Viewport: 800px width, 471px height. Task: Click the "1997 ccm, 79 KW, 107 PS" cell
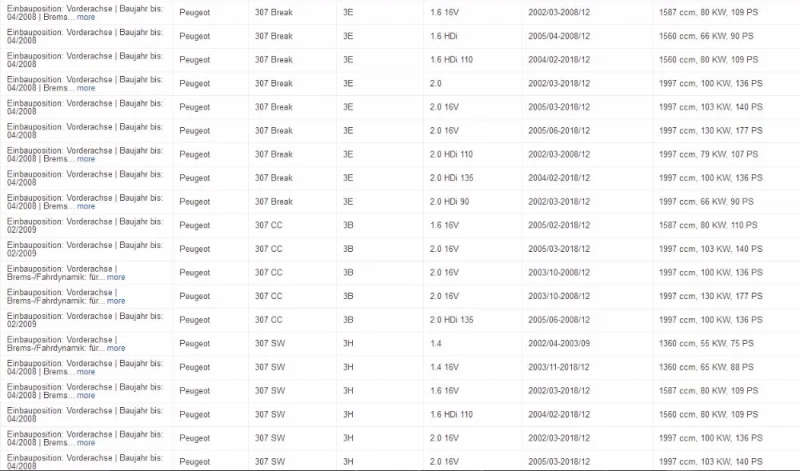(708, 154)
